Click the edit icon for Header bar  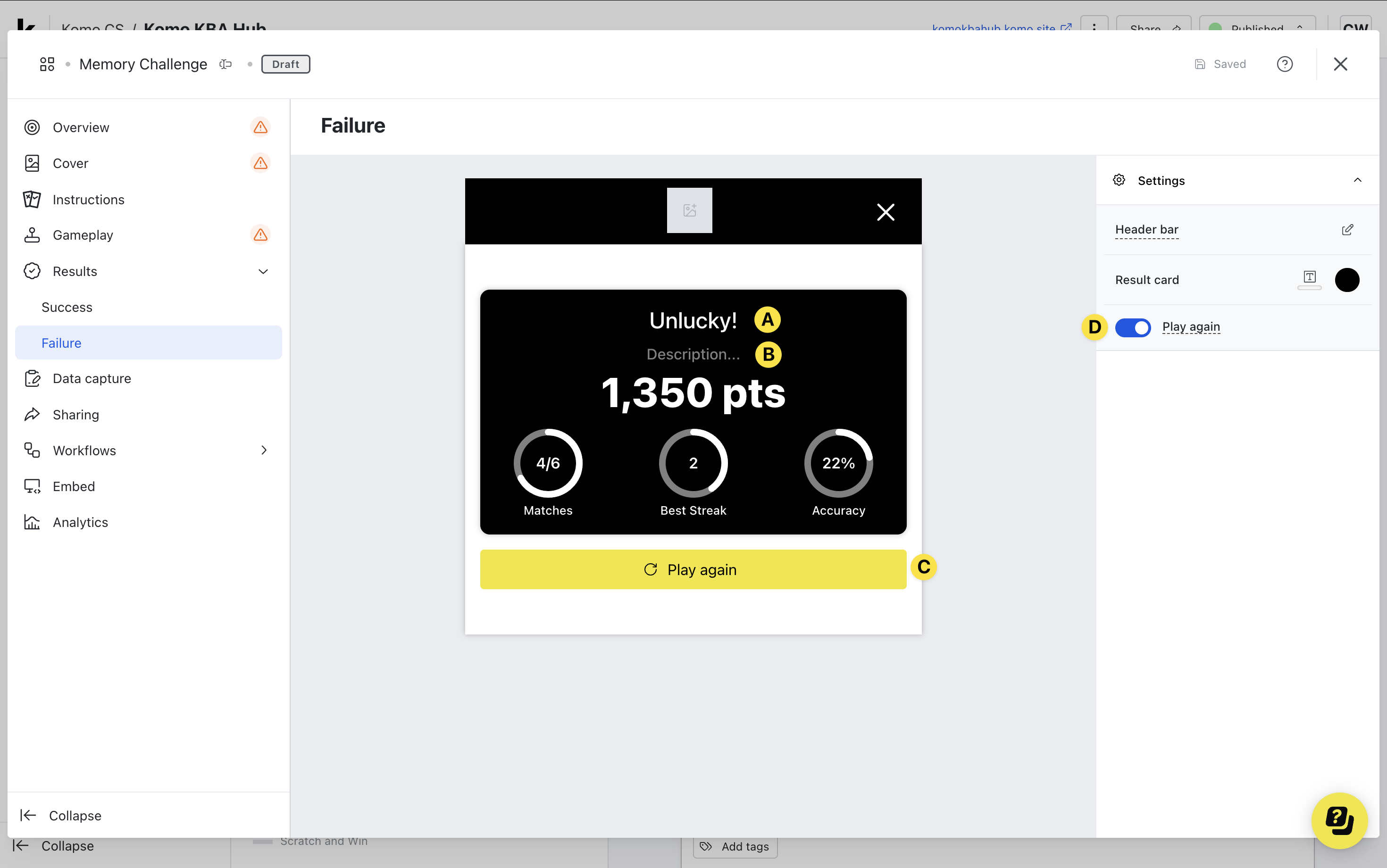click(x=1347, y=230)
